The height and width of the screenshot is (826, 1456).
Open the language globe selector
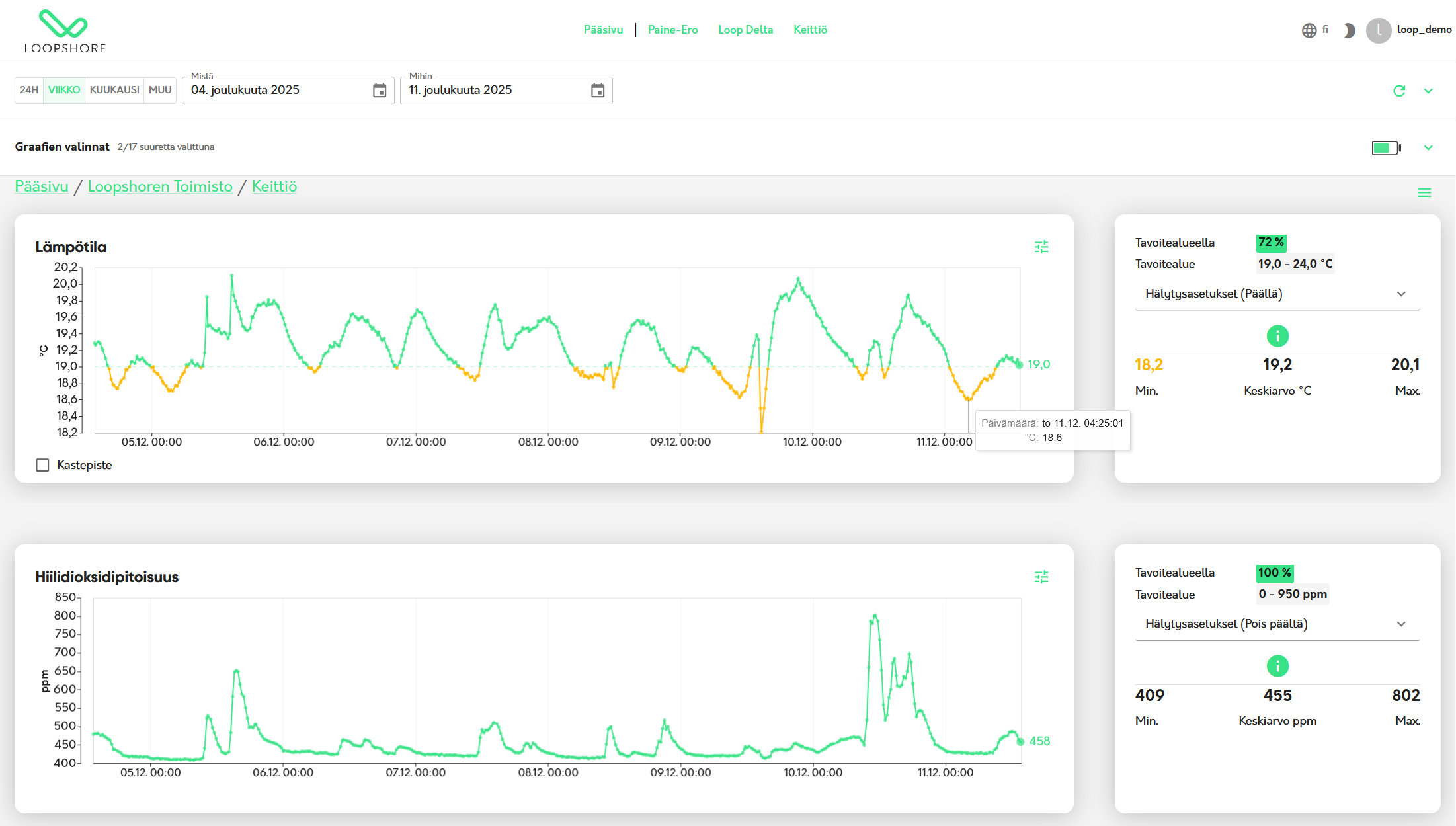point(1309,30)
